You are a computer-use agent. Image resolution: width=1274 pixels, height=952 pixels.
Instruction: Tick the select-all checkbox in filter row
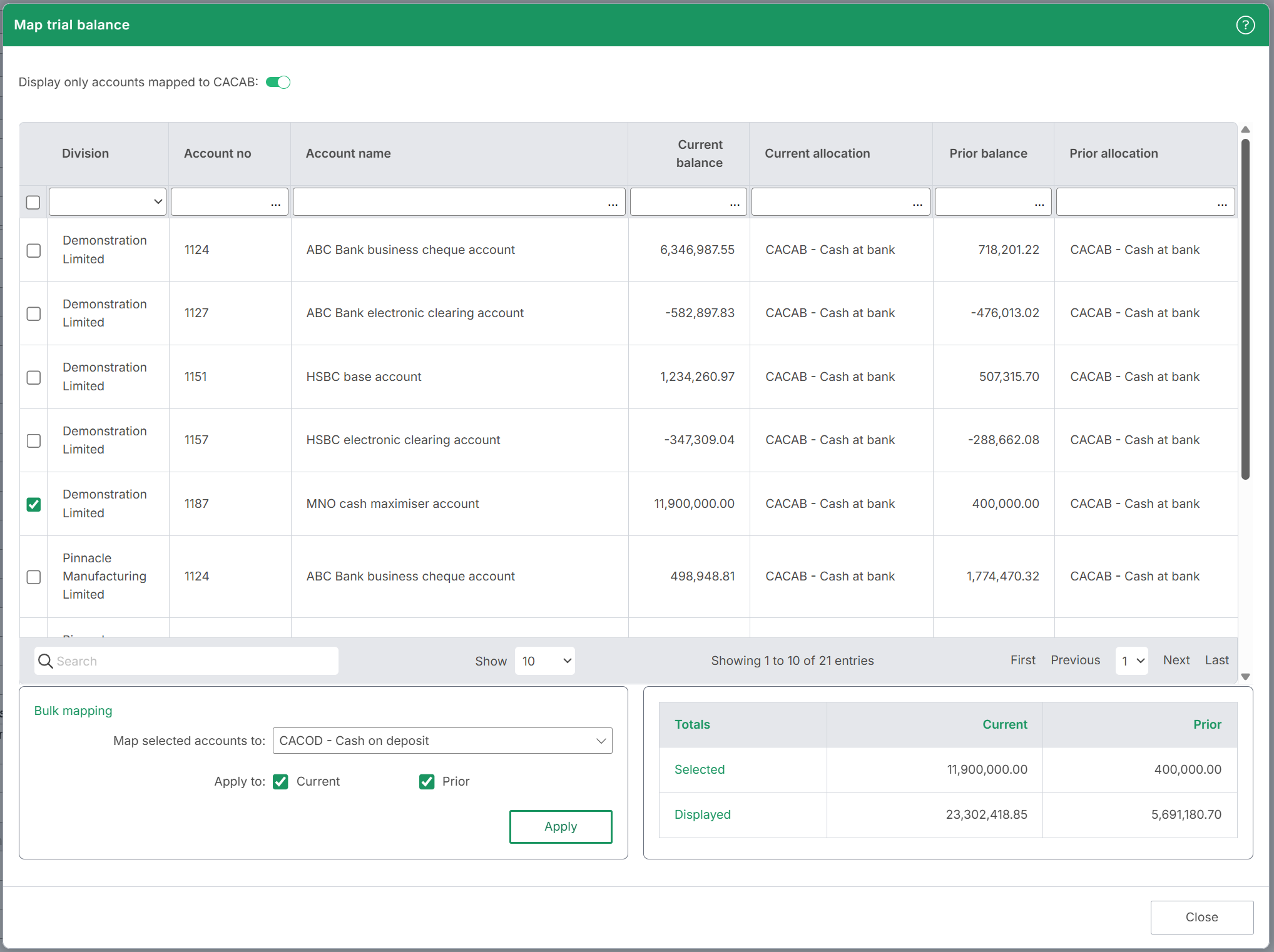(x=33, y=203)
